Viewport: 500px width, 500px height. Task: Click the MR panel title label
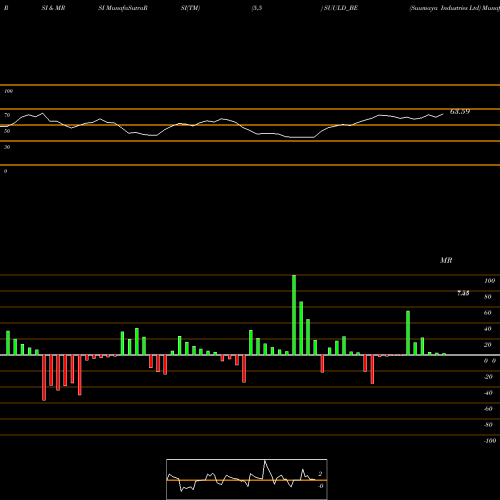(x=446, y=260)
